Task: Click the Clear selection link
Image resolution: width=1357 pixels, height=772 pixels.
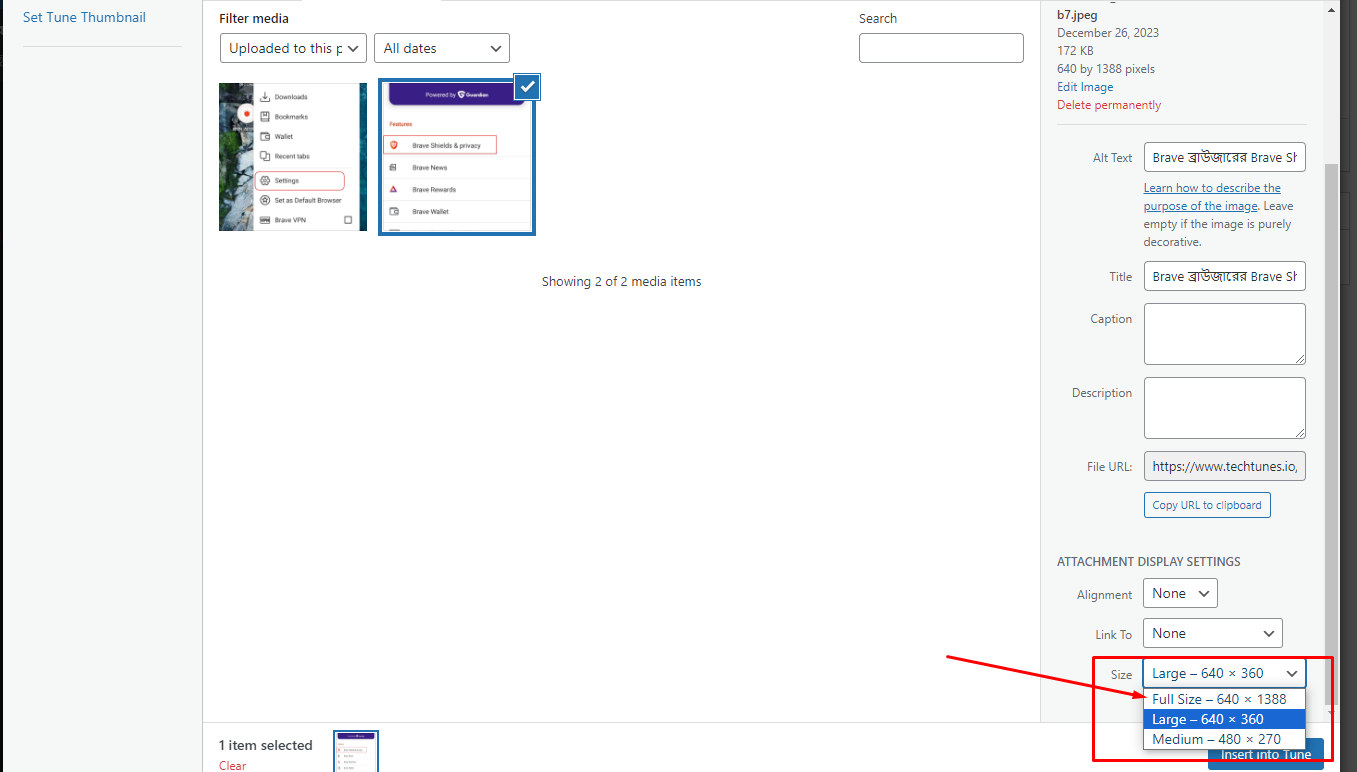Action: (x=232, y=765)
